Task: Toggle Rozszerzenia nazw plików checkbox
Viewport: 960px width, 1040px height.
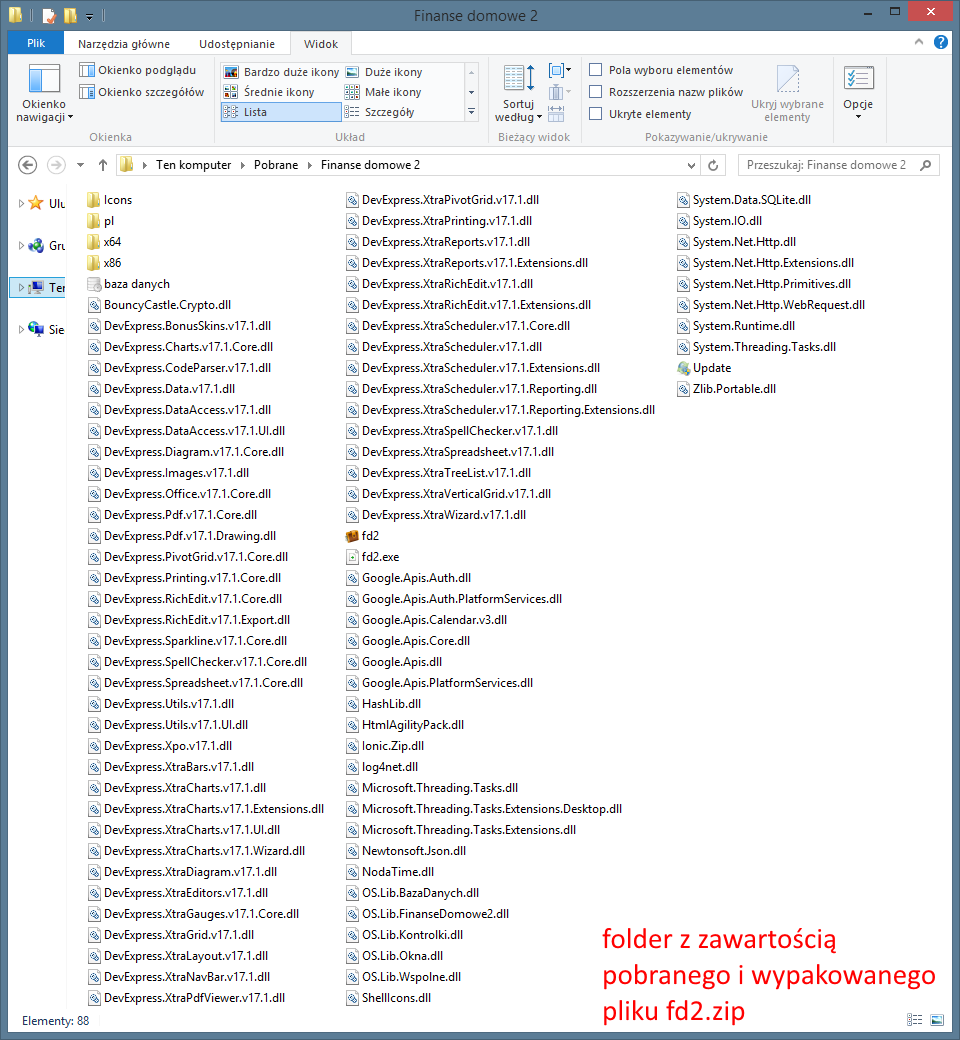Action: pyautogui.click(x=596, y=92)
